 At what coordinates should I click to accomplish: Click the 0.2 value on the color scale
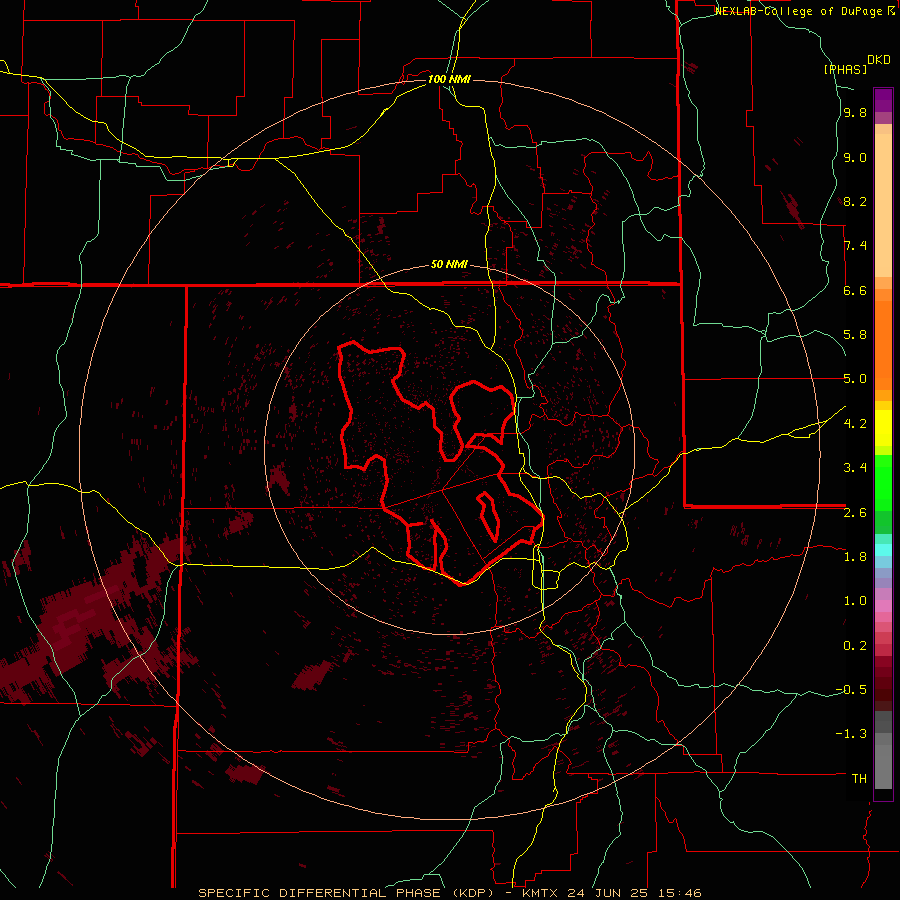855,646
